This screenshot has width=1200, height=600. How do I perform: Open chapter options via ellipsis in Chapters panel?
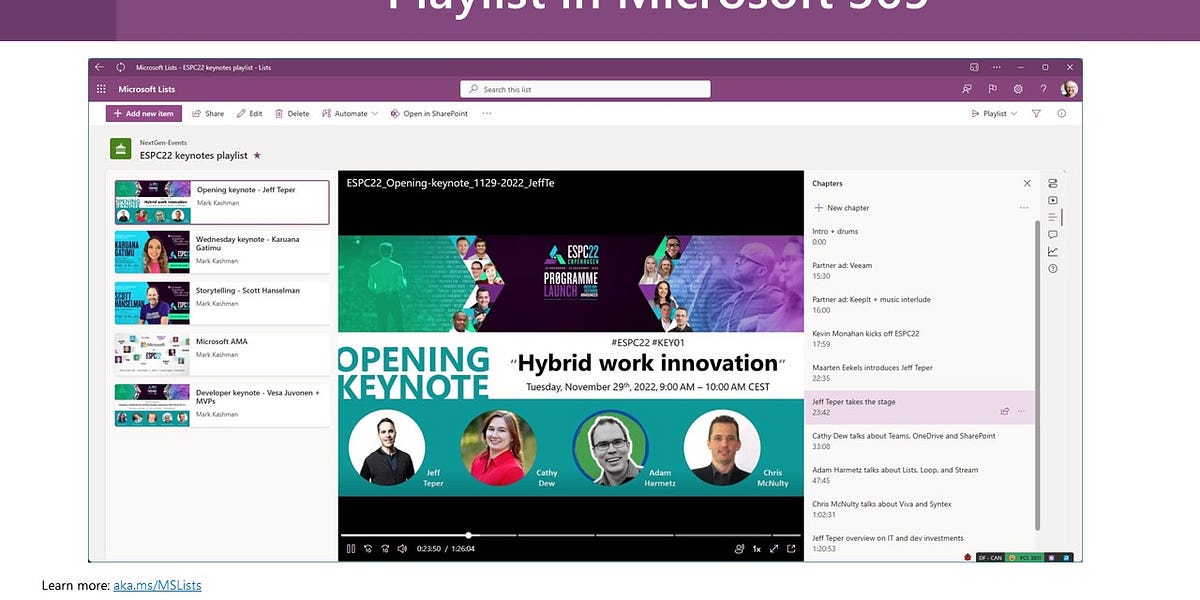click(1023, 207)
